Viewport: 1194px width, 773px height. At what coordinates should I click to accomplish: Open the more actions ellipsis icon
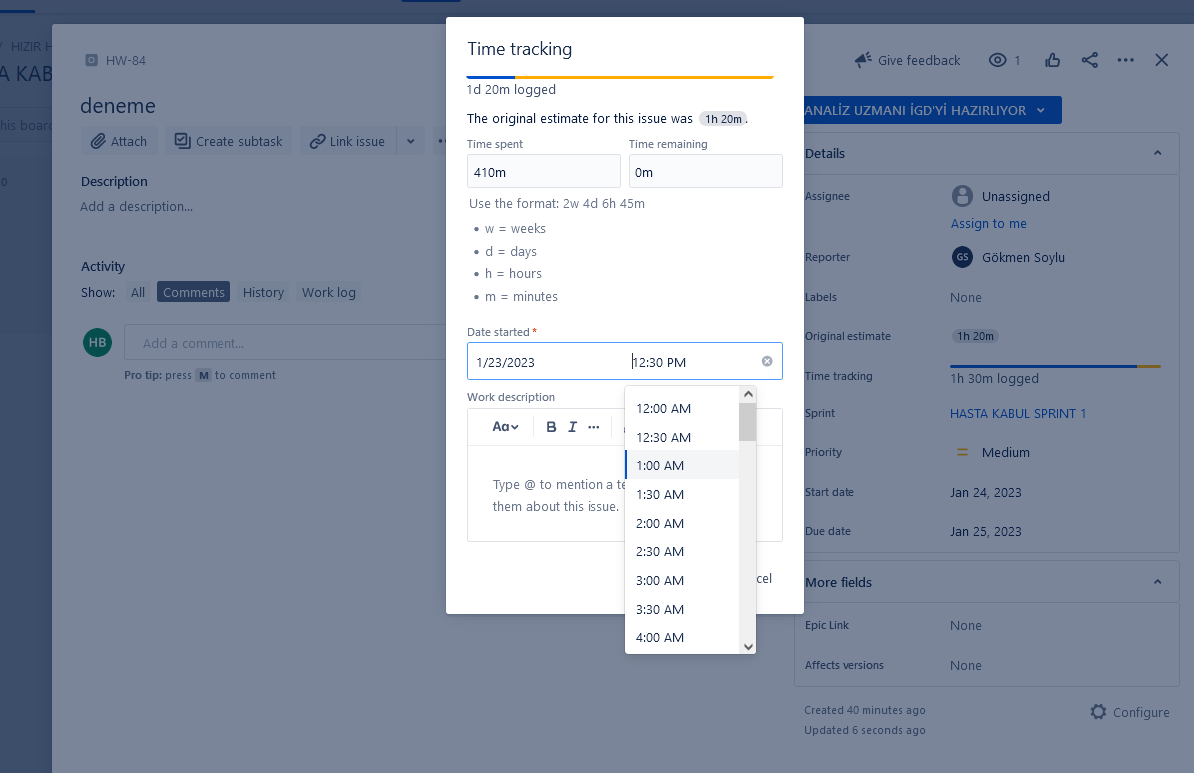click(1125, 60)
